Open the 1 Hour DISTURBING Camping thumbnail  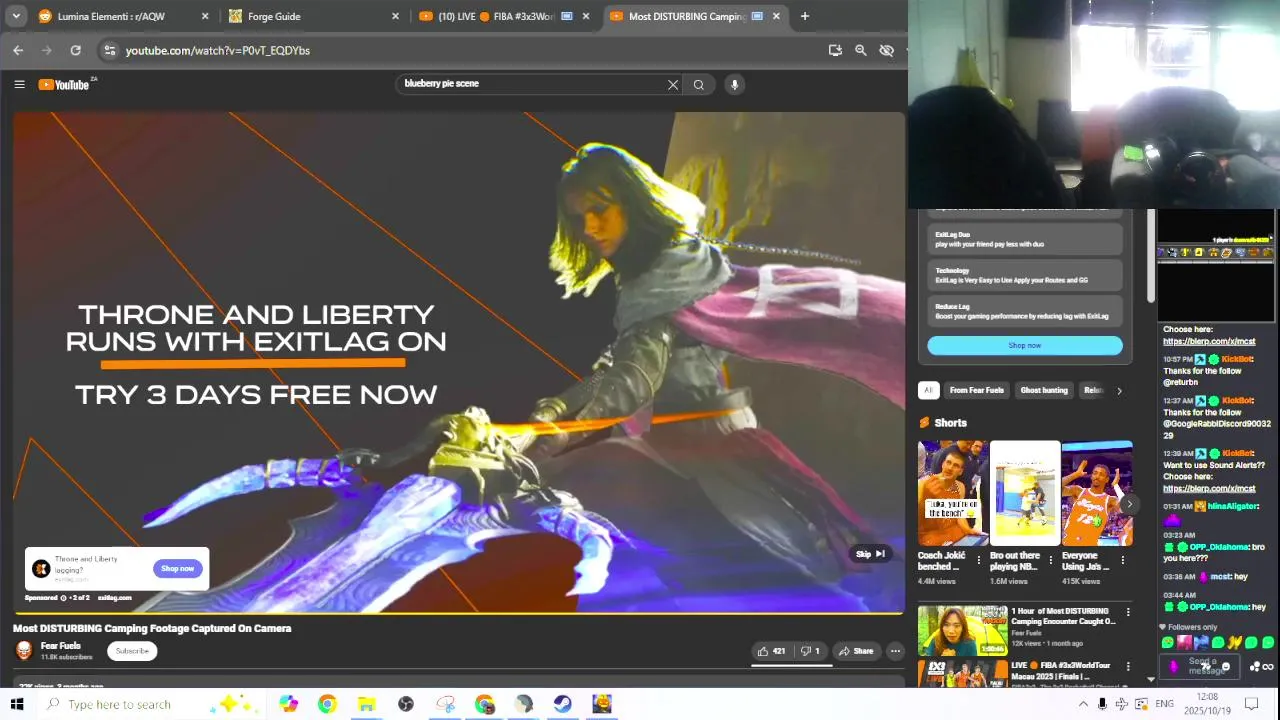point(963,630)
